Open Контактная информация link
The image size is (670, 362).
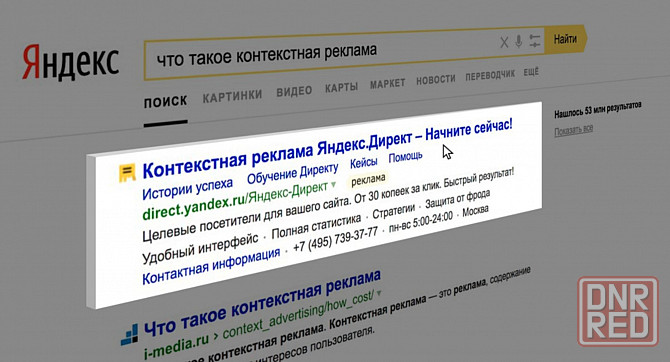(211, 266)
